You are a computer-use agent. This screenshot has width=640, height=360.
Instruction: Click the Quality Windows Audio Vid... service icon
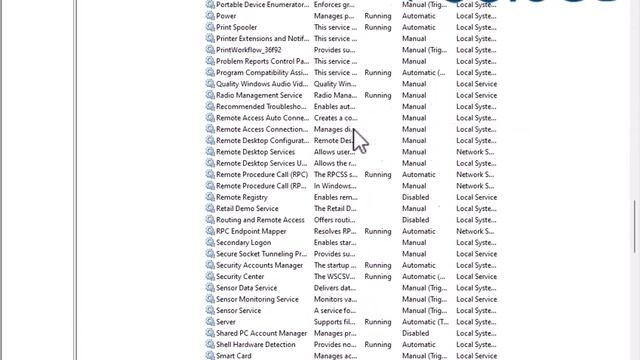pyautogui.click(x=210, y=84)
